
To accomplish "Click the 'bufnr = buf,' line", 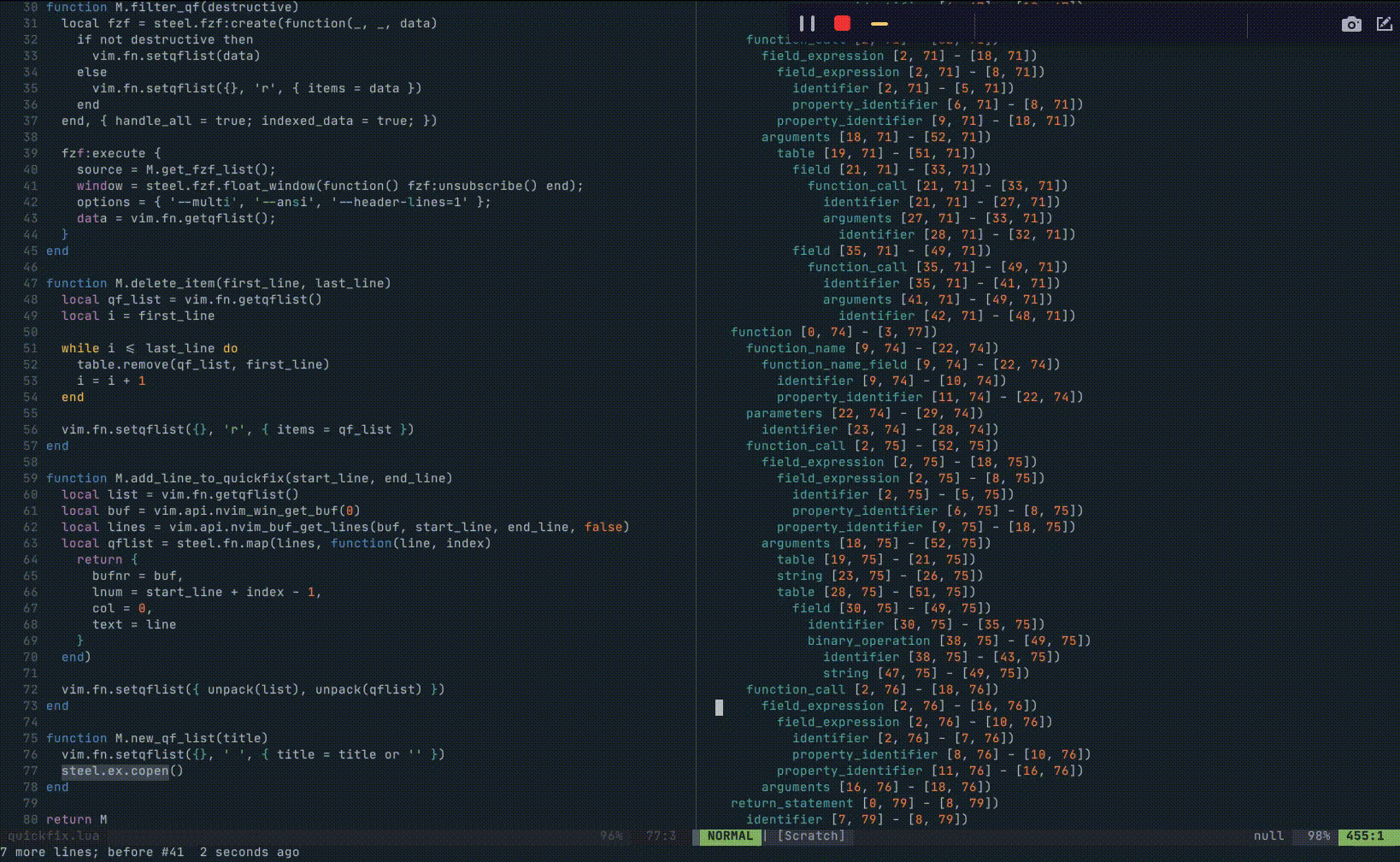I will 138,576.
